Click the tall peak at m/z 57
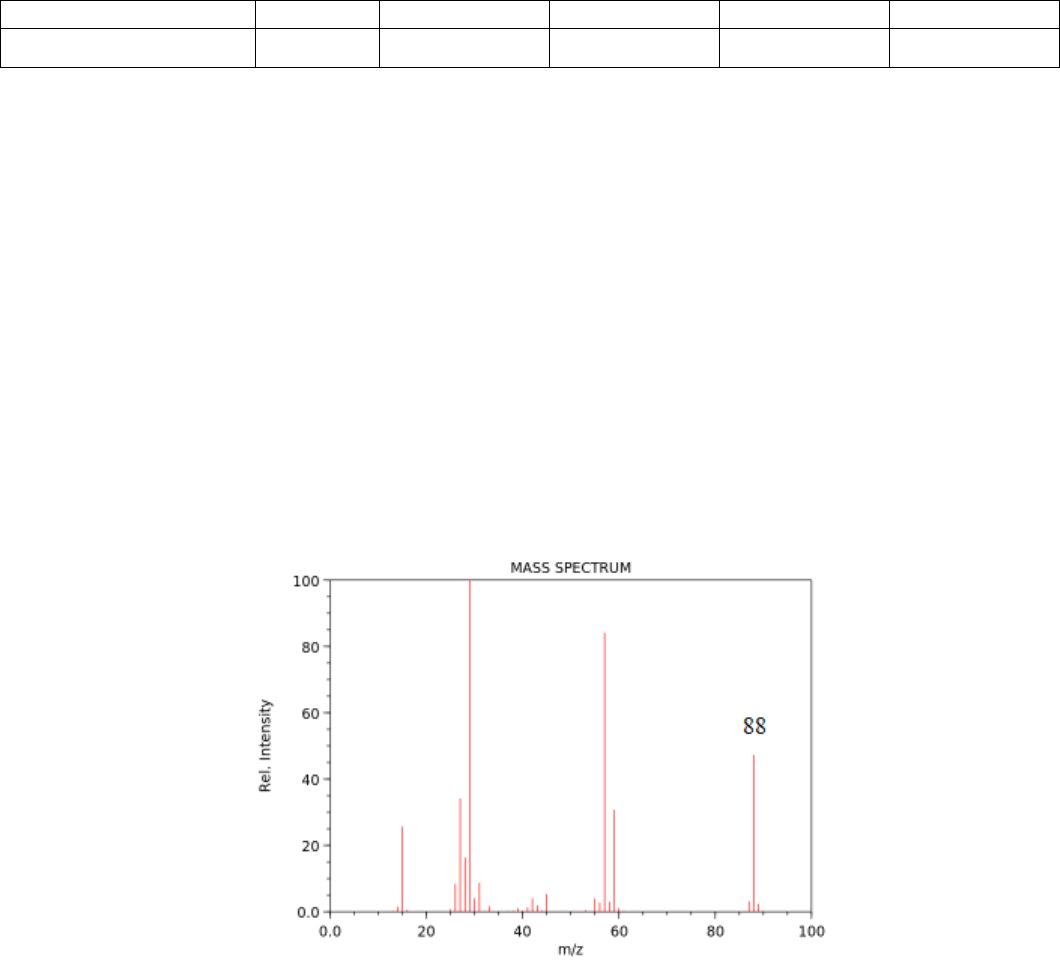 coord(605,770)
